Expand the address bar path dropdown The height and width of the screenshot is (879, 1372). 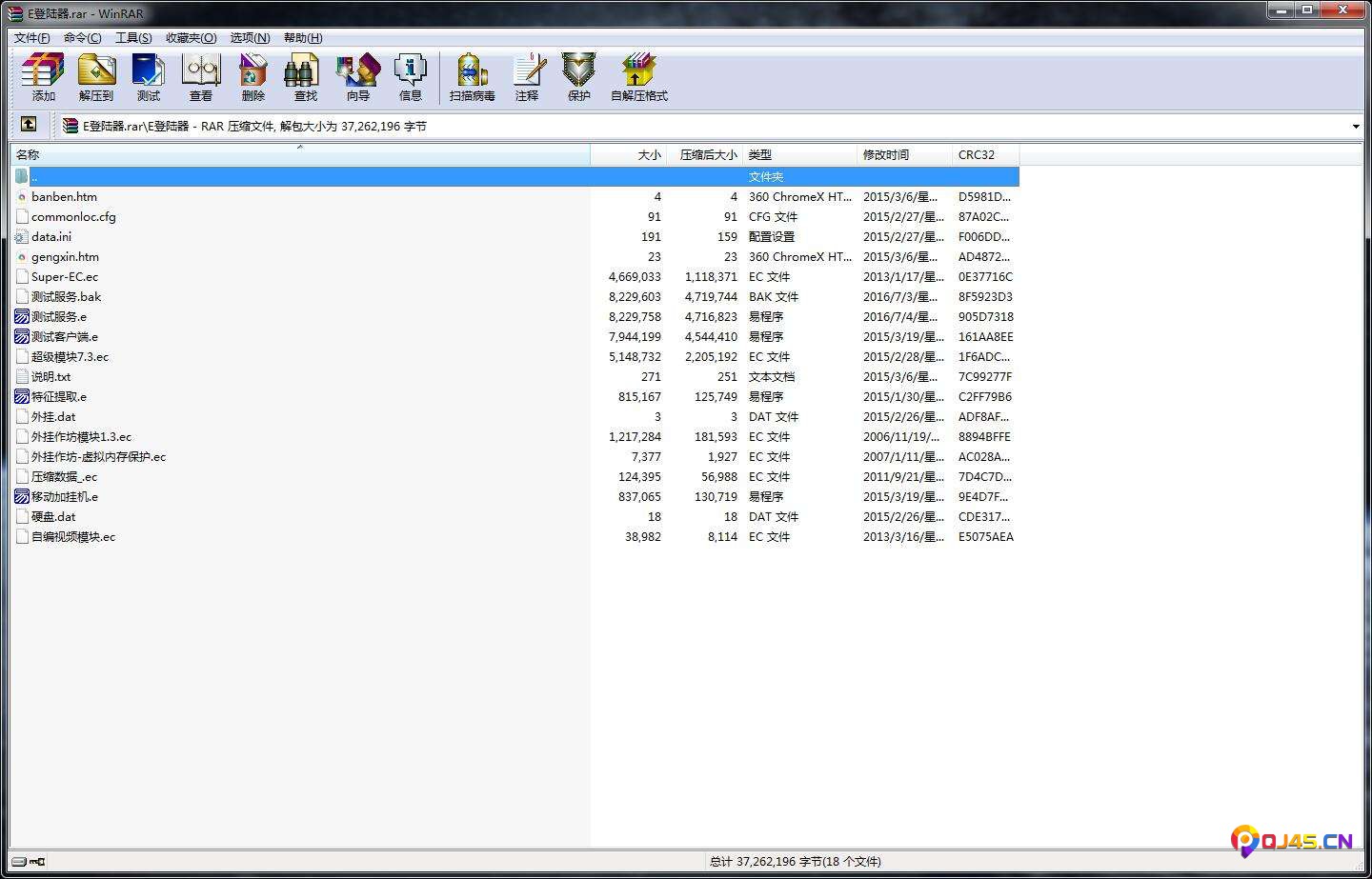click(x=1355, y=127)
